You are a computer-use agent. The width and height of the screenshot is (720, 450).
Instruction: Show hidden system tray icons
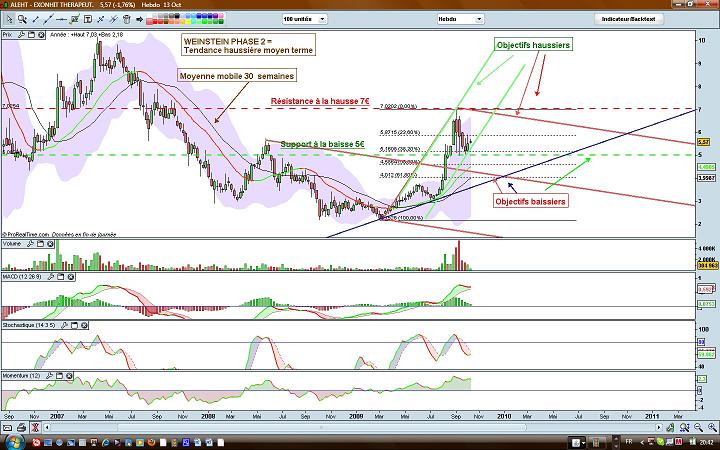point(642,443)
